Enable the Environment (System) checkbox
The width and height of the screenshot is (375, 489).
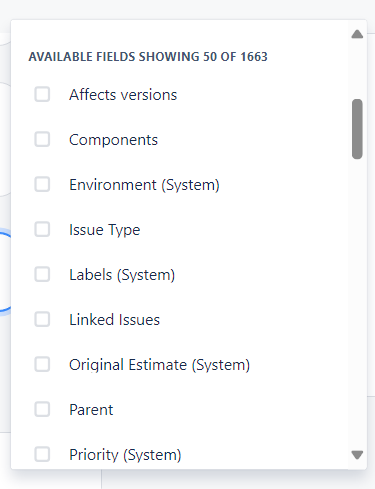(x=42, y=184)
